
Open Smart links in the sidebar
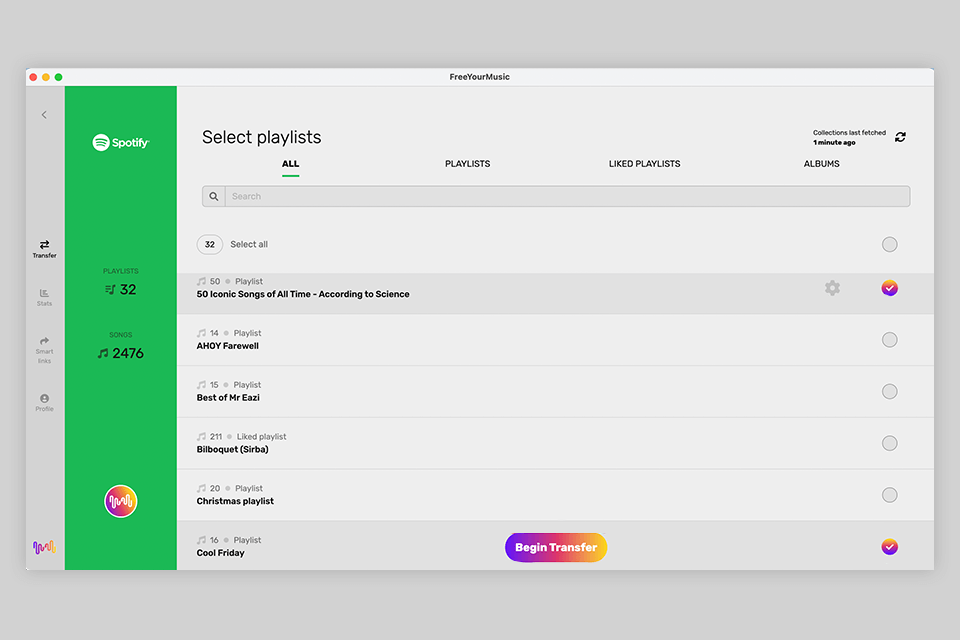pos(44,350)
